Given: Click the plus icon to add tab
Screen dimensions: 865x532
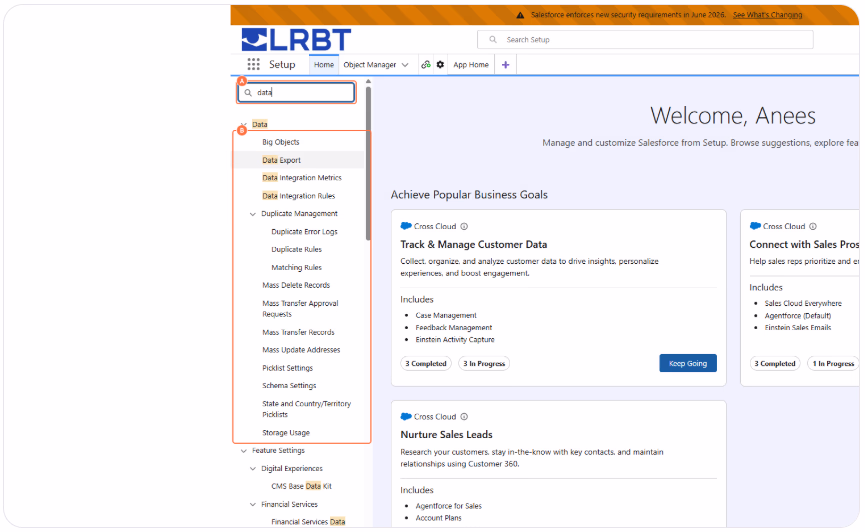Looking at the screenshot, I should click(505, 65).
